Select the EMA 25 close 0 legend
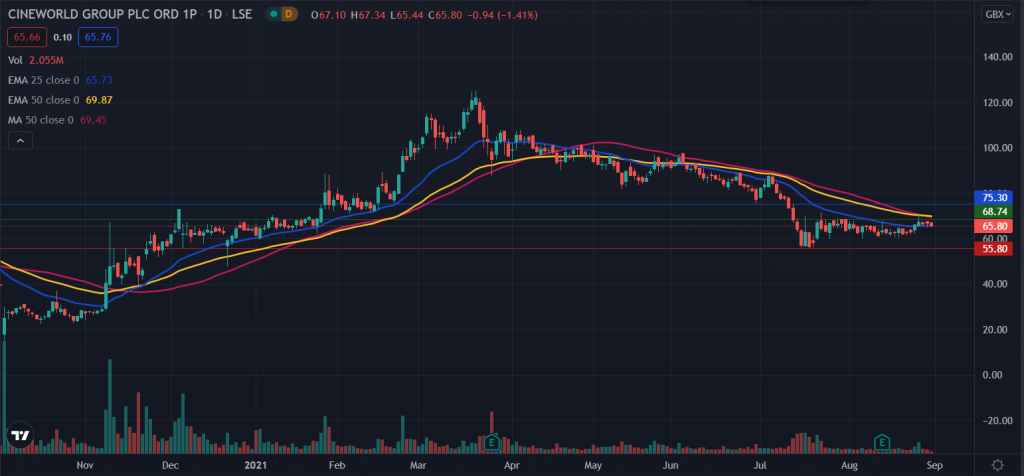1024x476 pixels. coord(62,80)
